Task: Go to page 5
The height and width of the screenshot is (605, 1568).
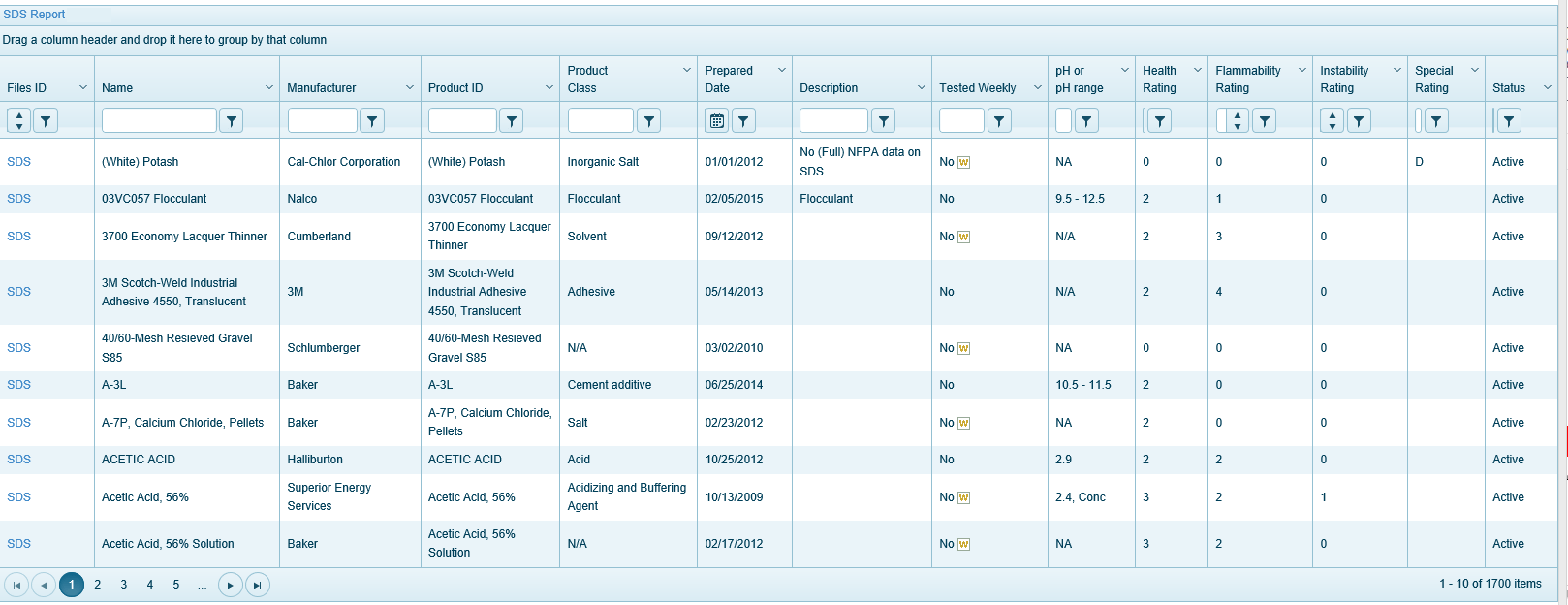Action: click(x=176, y=585)
